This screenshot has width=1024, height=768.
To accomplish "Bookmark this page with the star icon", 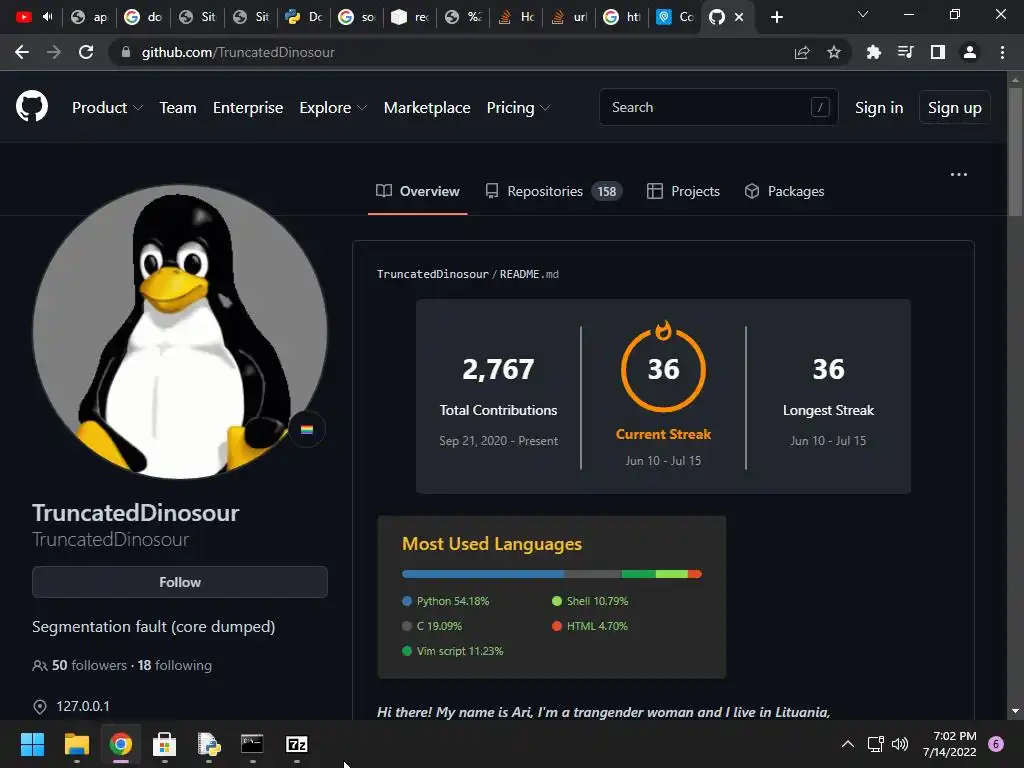I will tap(833, 52).
